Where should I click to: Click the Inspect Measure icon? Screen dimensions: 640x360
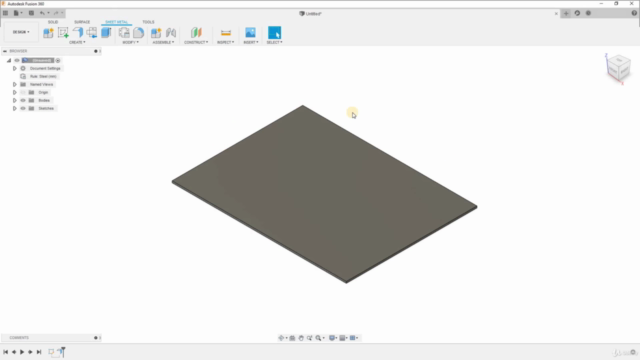226,33
